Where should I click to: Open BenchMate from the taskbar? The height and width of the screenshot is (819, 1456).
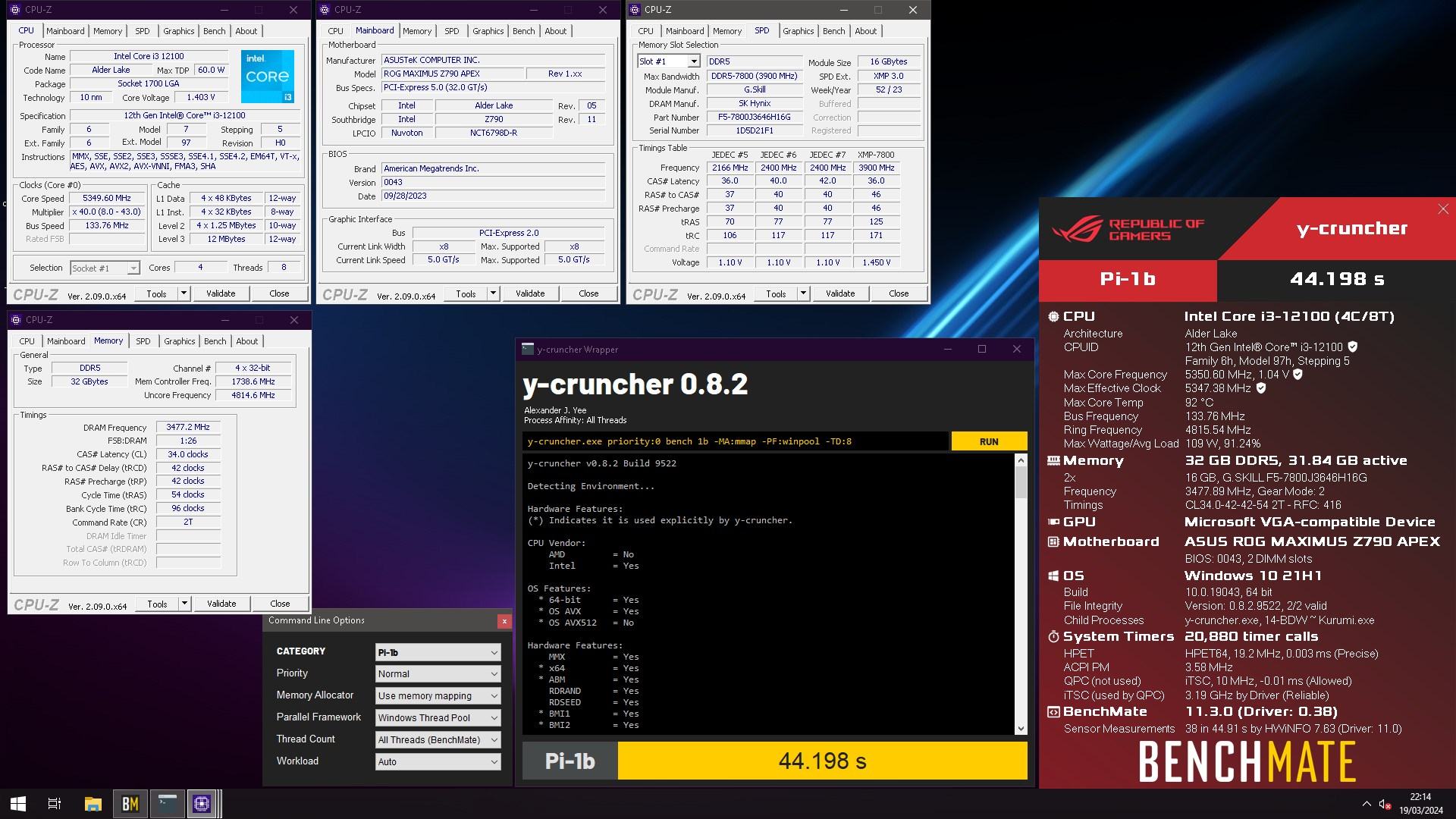point(130,804)
